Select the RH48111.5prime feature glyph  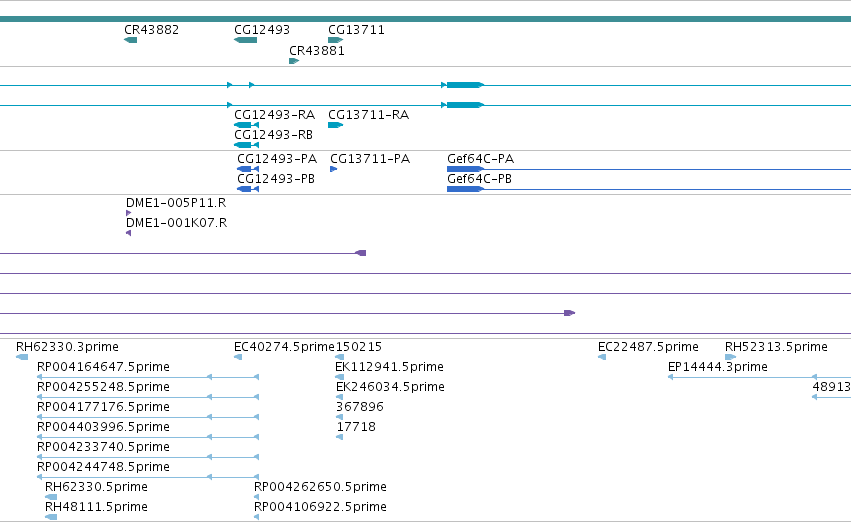51,517
